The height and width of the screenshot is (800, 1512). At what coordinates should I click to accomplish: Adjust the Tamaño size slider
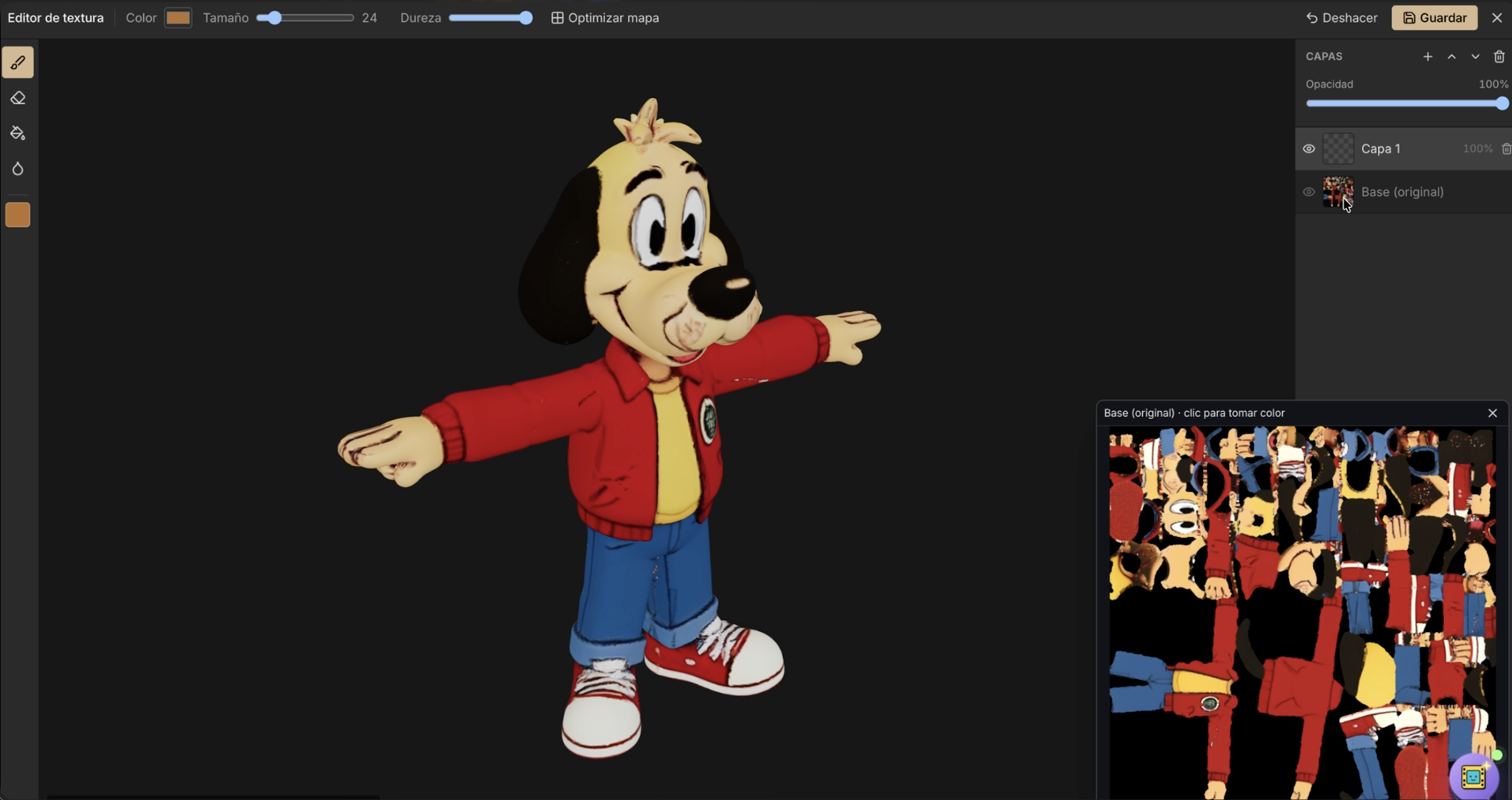coord(304,17)
